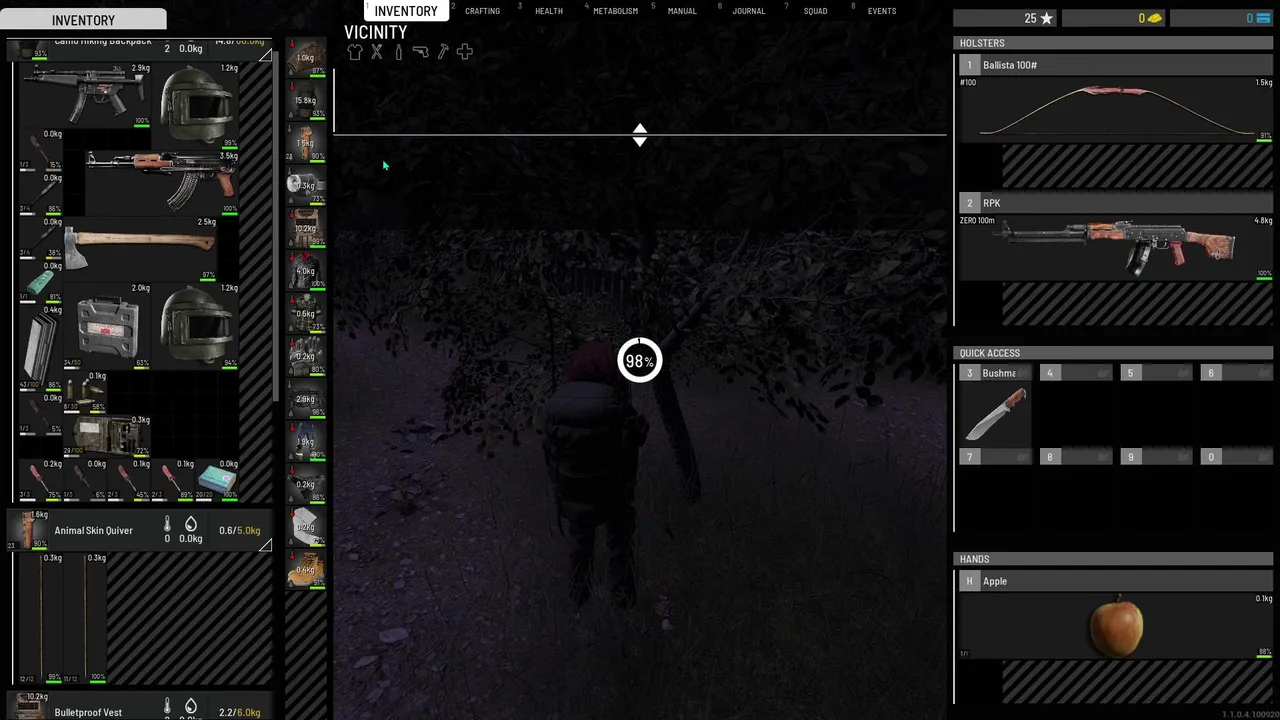
Task: Select the AK rifle with folding stock
Action: [163, 181]
